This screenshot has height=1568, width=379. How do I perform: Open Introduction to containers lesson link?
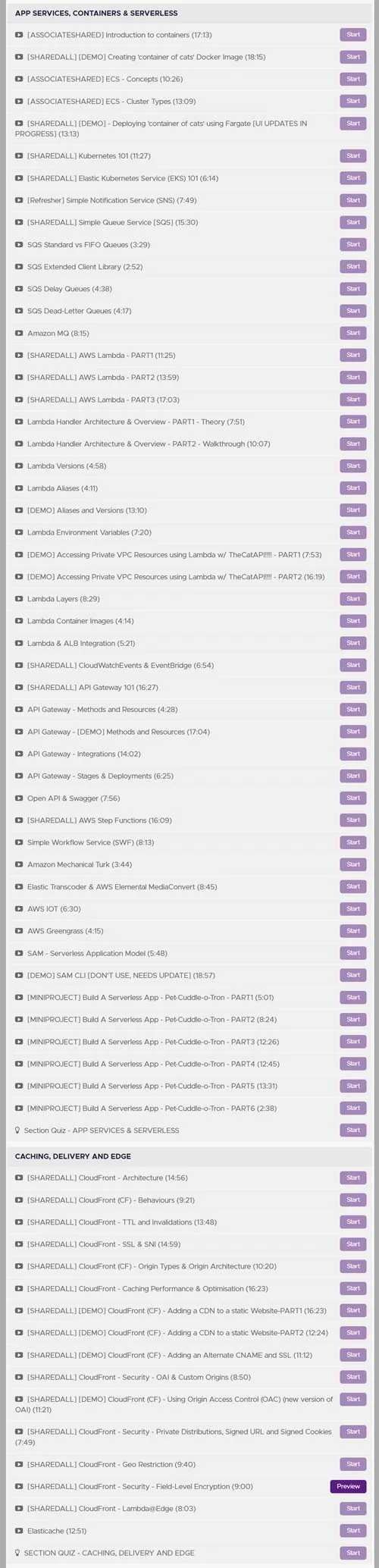click(119, 35)
